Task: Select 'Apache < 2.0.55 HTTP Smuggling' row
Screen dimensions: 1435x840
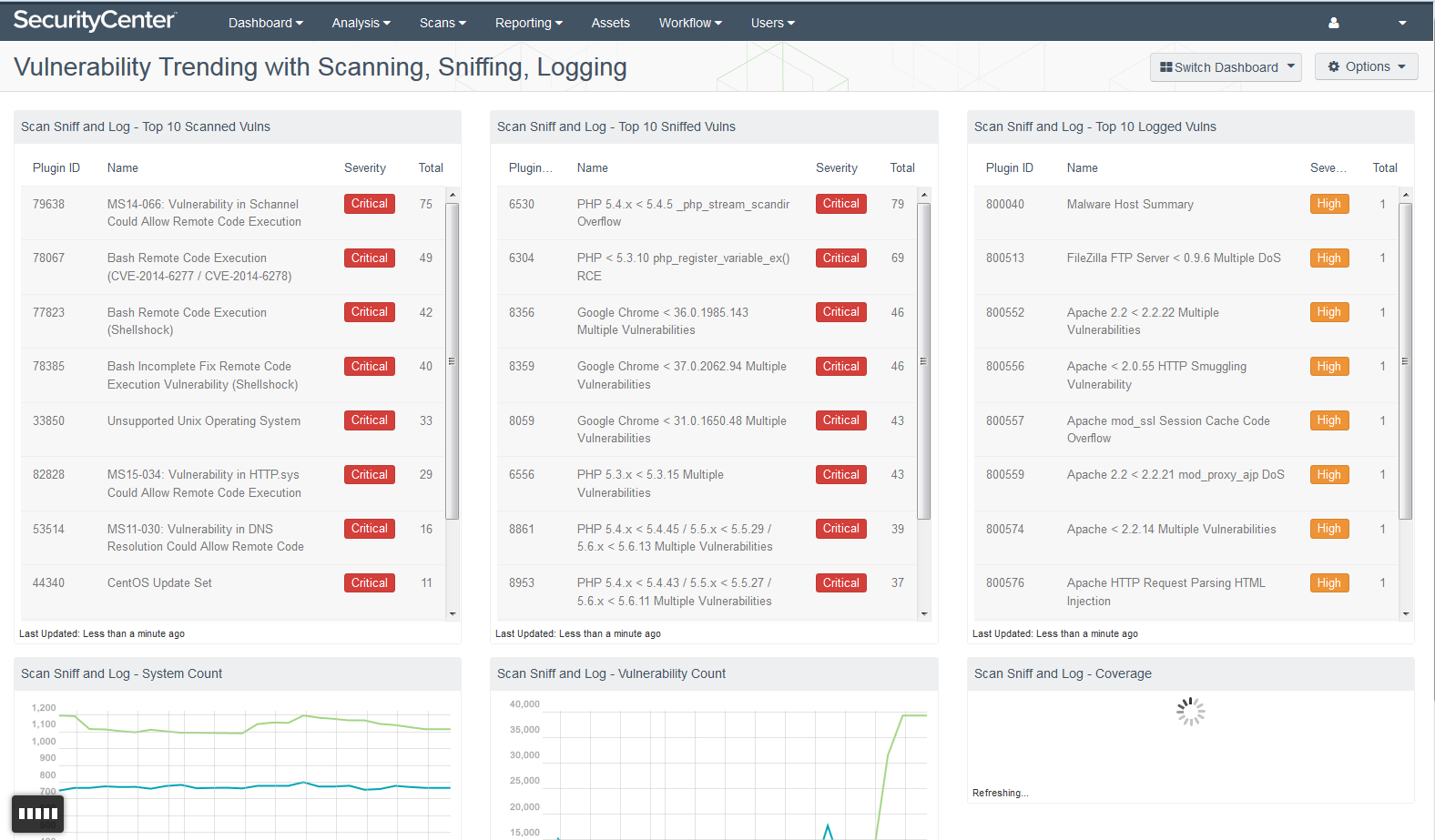Action: pyautogui.click(x=1186, y=375)
